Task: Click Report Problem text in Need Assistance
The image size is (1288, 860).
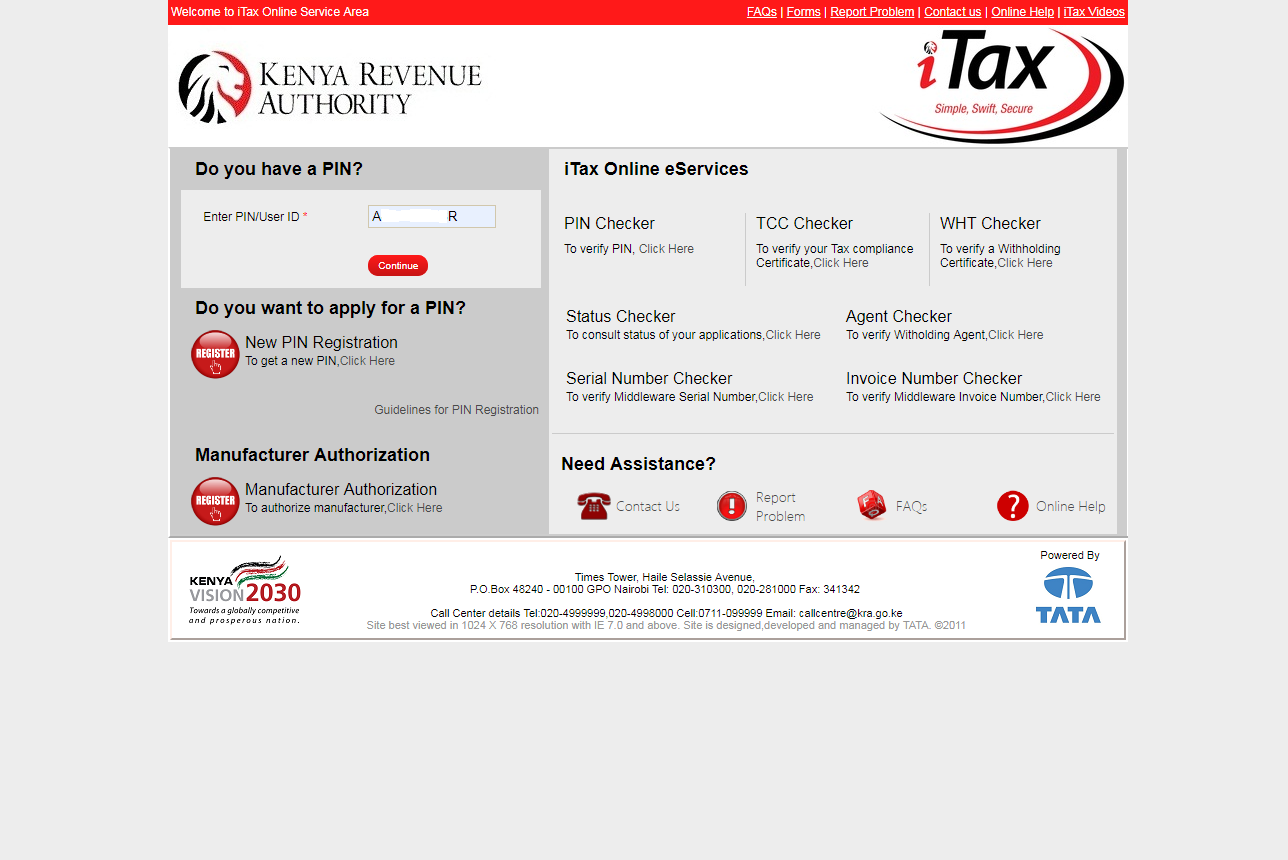Action: 780,506
